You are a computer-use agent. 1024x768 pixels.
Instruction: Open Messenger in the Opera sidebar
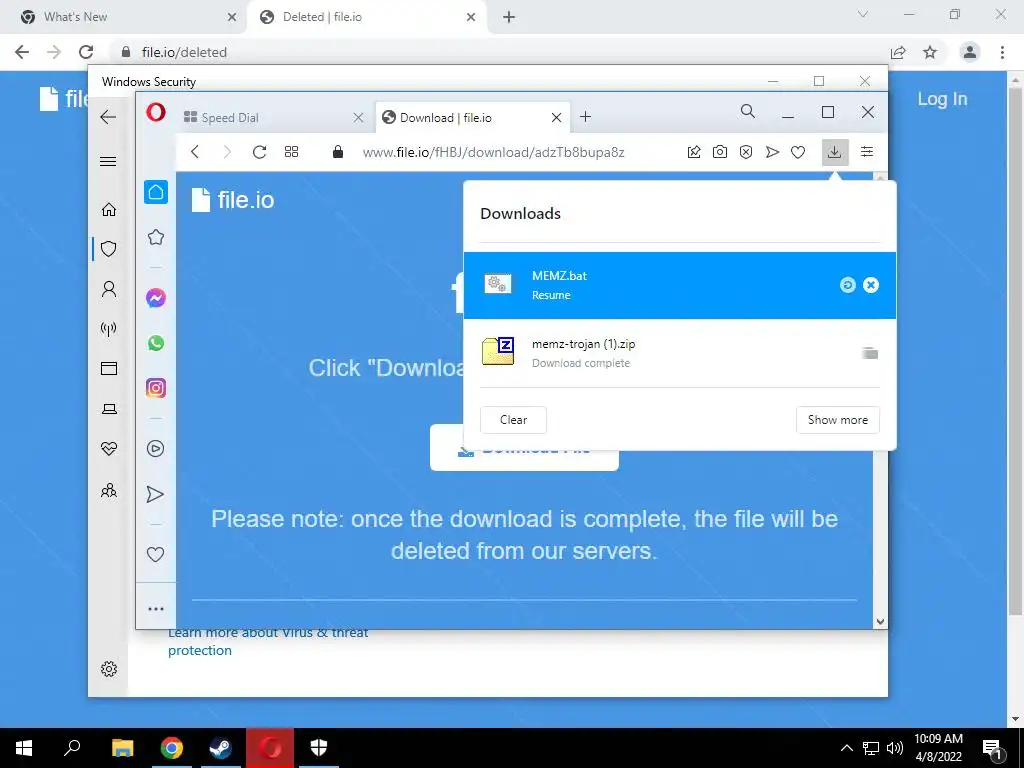155,298
